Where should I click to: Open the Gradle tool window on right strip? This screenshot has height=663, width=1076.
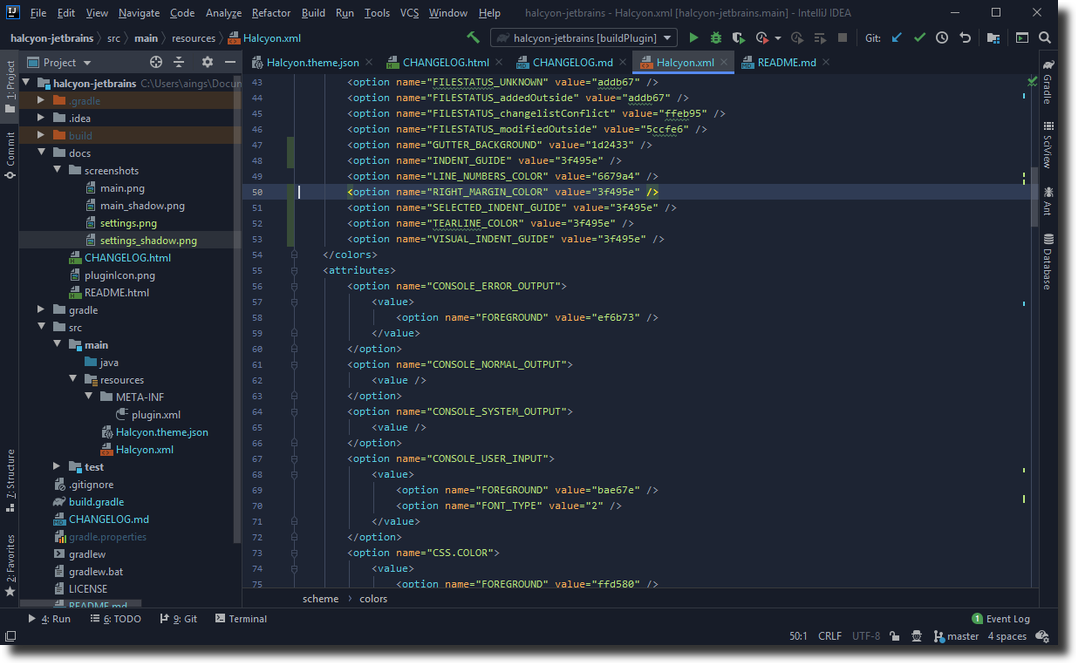(x=1048, y=82)
